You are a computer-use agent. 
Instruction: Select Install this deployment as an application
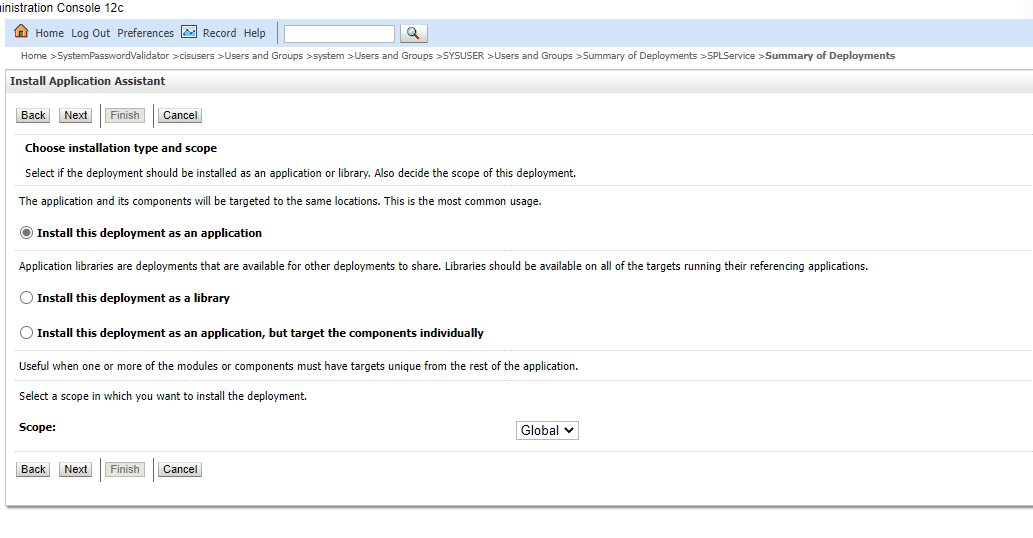click(x=26, y=232)
